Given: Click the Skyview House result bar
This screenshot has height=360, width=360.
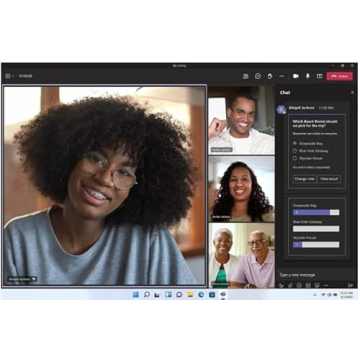Looking at the screenshot, I should [x=316, y=245].
